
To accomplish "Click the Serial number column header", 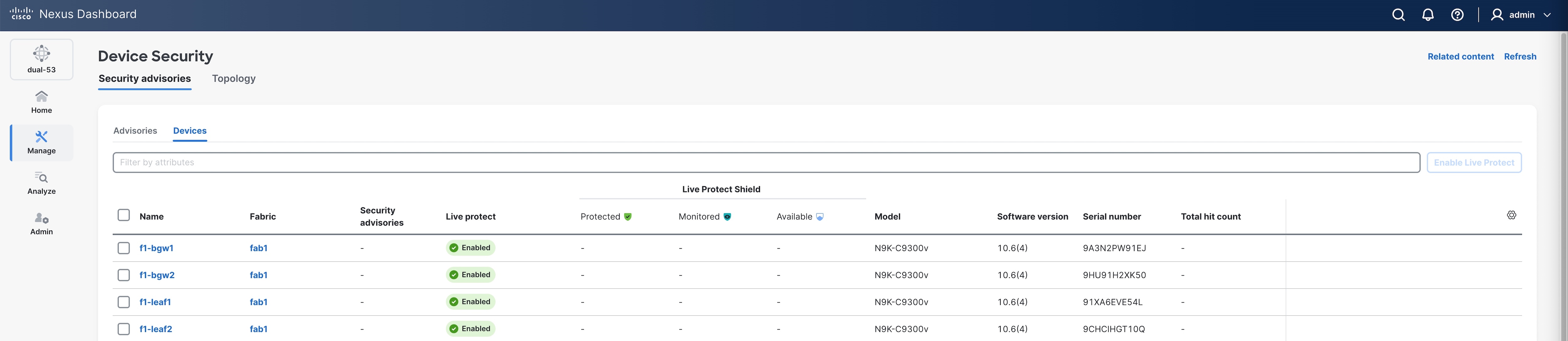I will 1112,217.
